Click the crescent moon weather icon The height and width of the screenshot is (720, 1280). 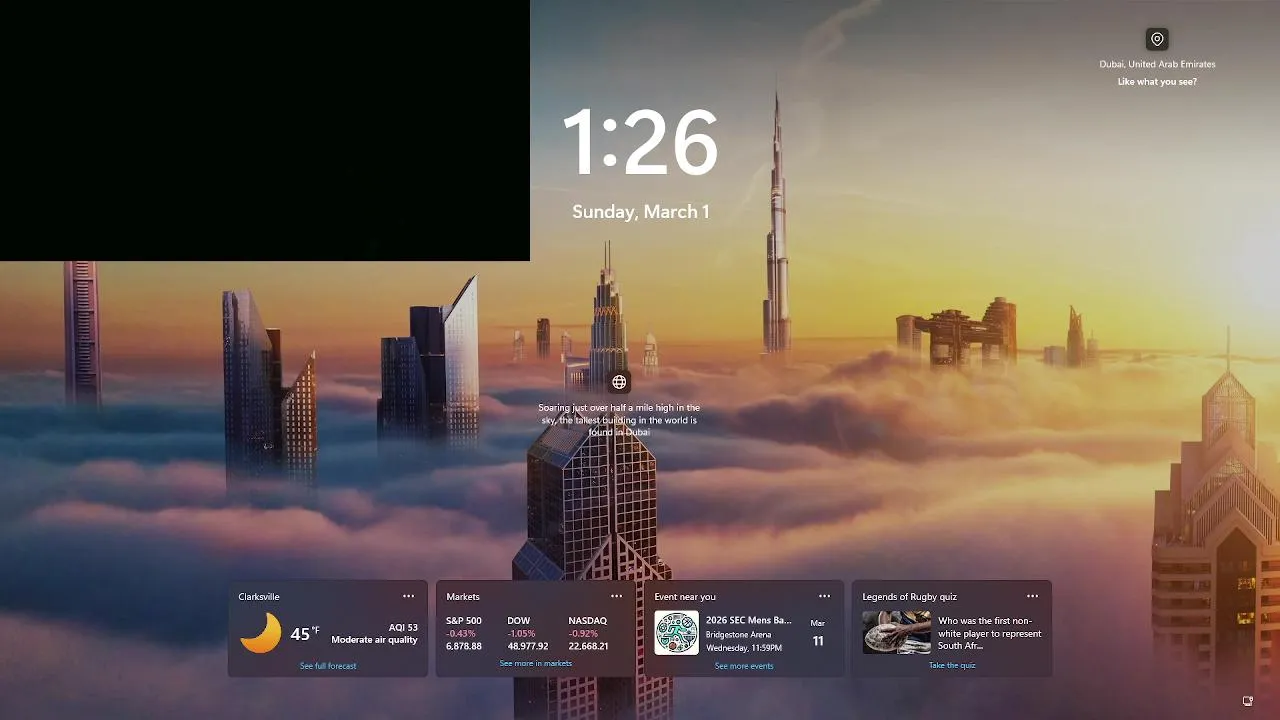(261, 633)
